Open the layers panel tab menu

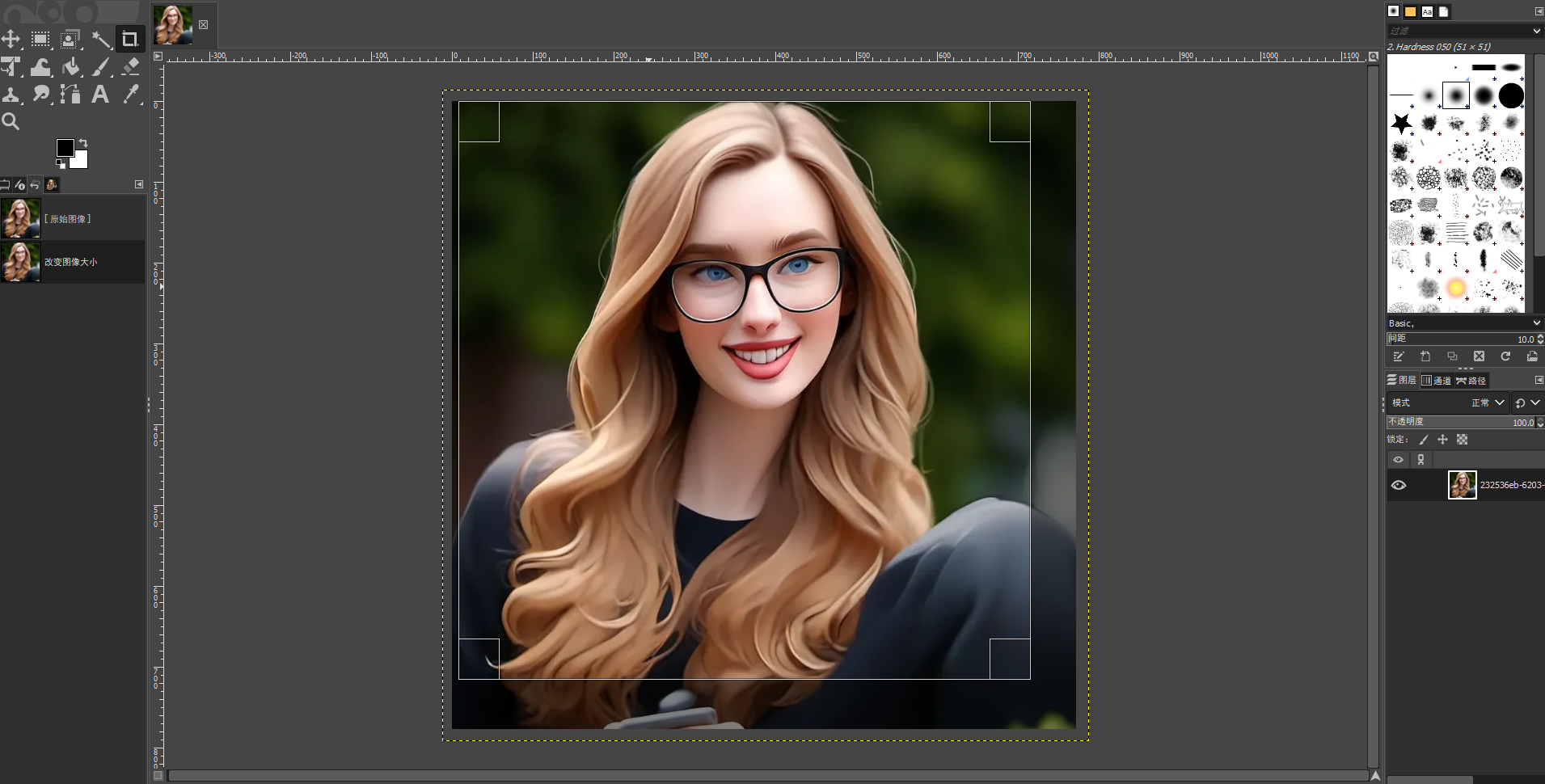coord(1539,380)
